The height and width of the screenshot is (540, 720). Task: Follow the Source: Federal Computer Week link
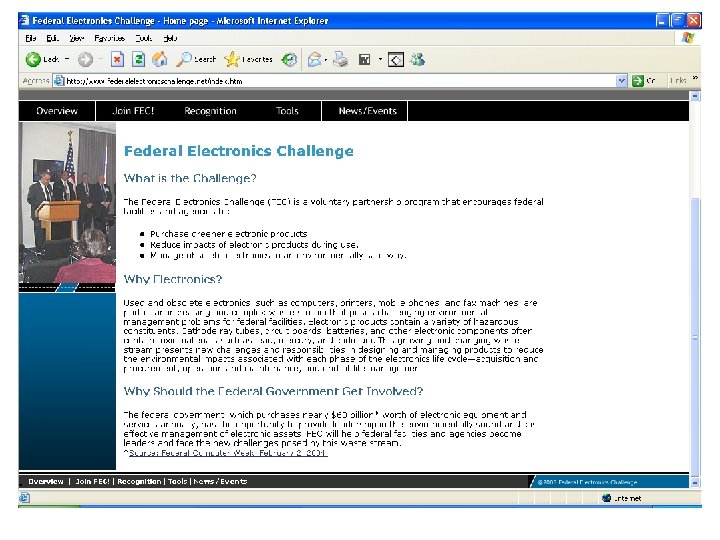[228, 453]
